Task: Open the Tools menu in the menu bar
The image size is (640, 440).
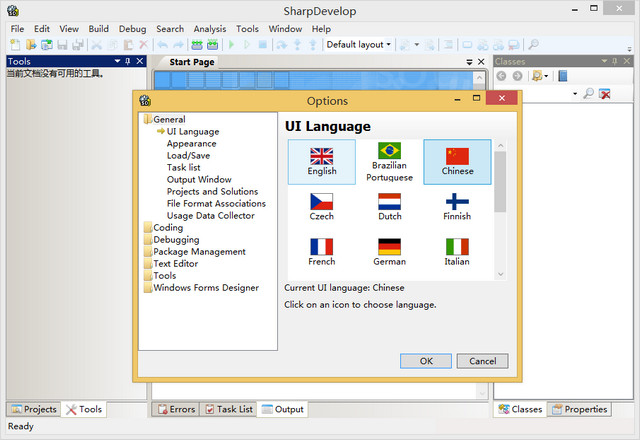Action: tap(247, 29)
